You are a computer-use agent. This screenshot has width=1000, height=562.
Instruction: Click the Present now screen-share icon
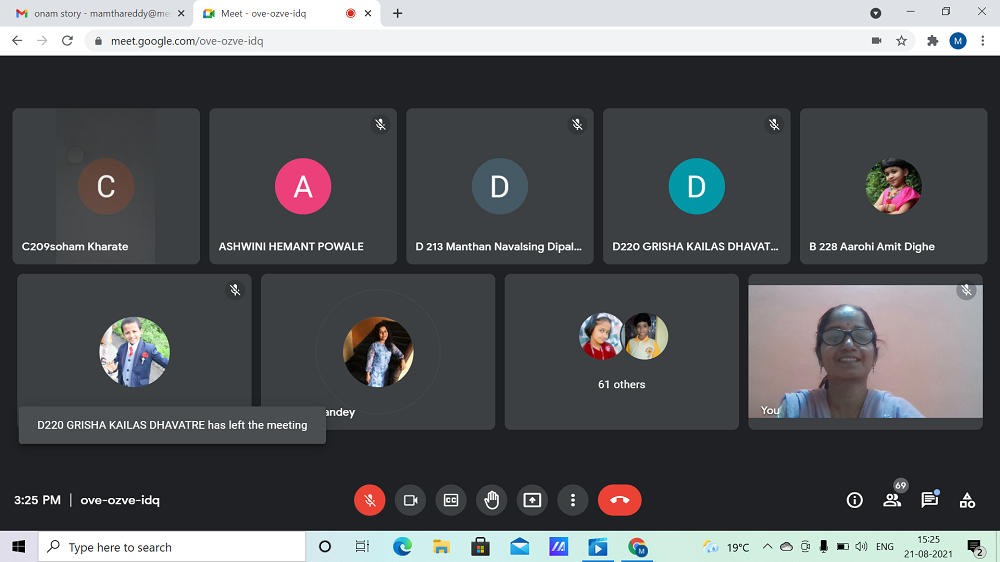pos(532,500)
